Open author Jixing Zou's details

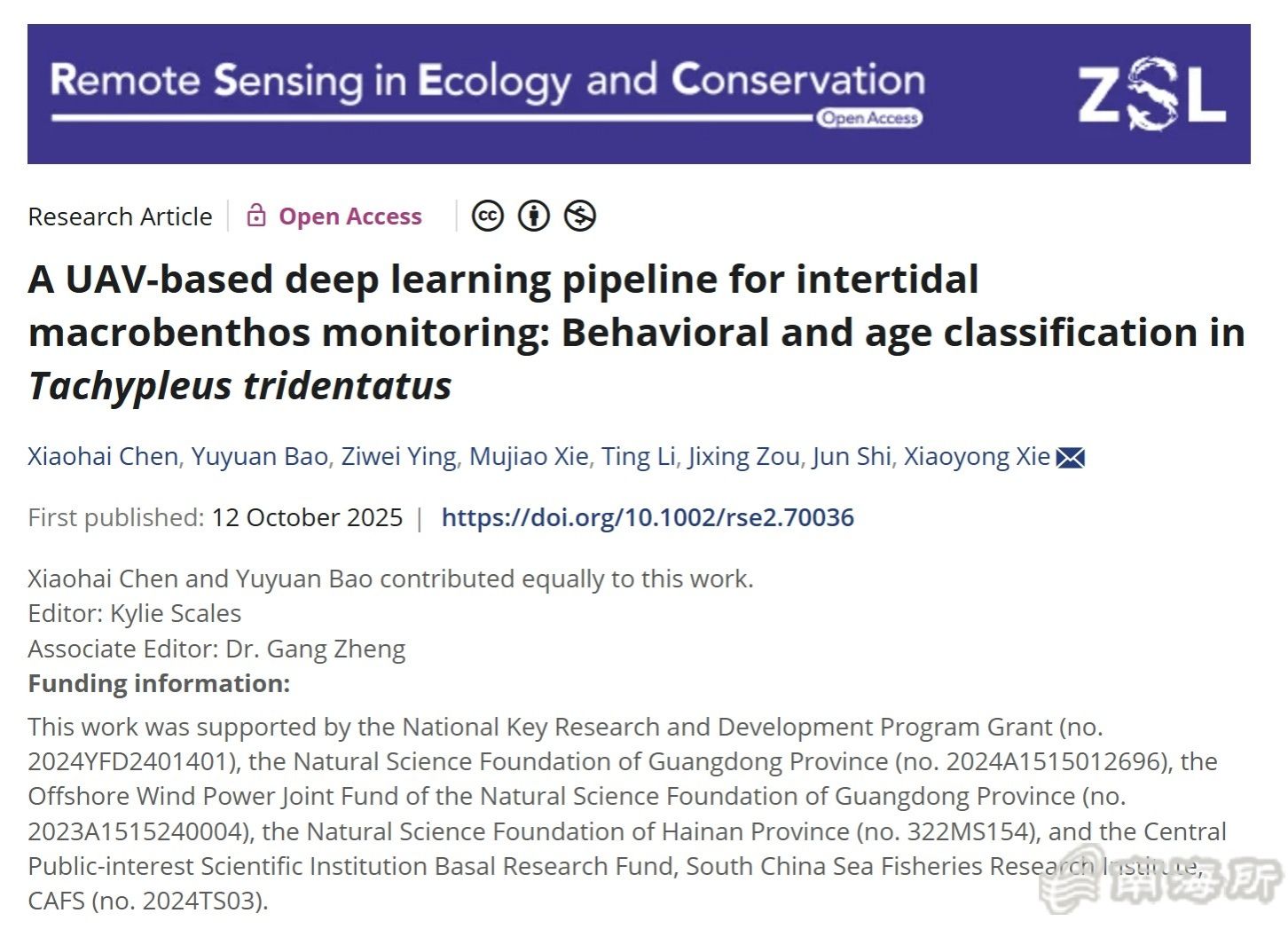click(743, 456)
